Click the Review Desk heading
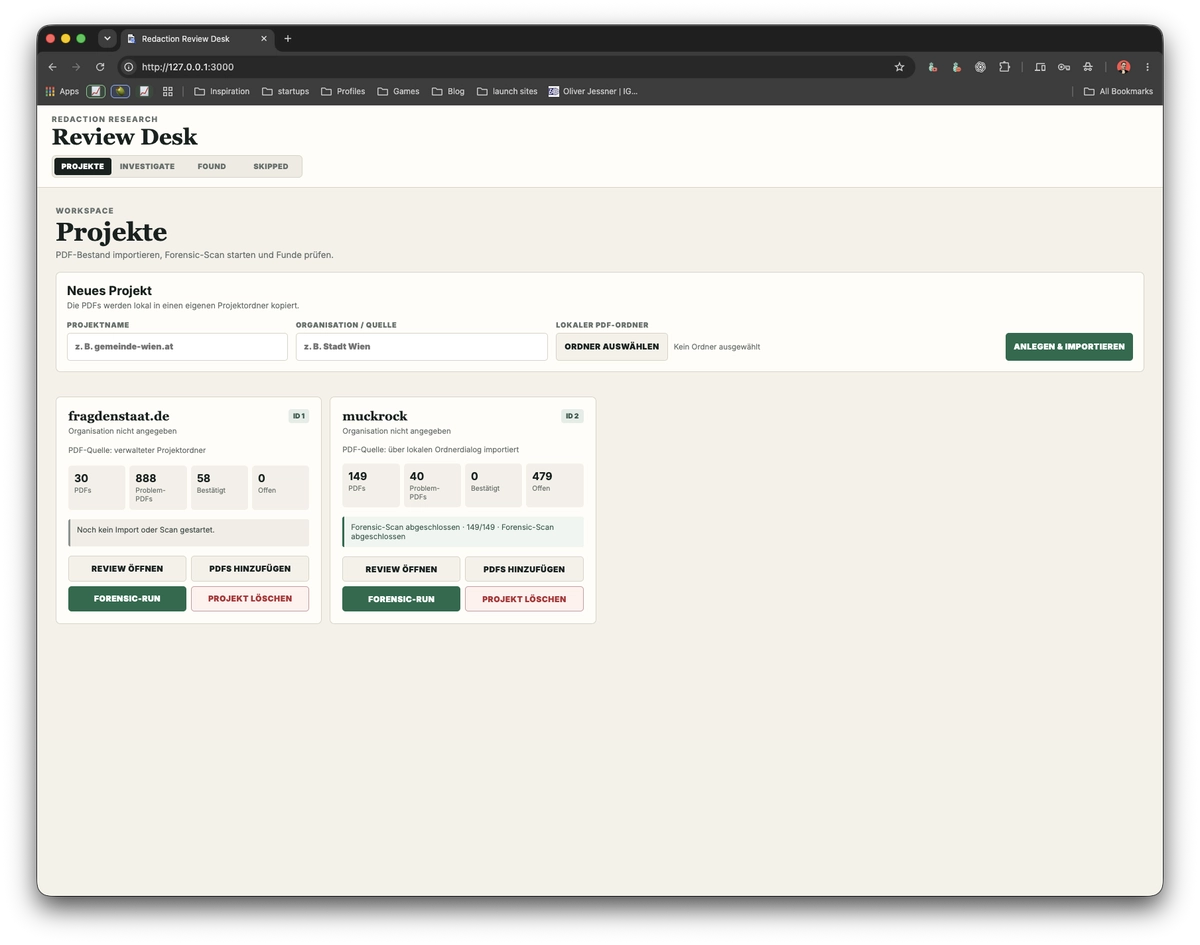Viewport: 1200px width, 945px height. click(x=125, y=137)
